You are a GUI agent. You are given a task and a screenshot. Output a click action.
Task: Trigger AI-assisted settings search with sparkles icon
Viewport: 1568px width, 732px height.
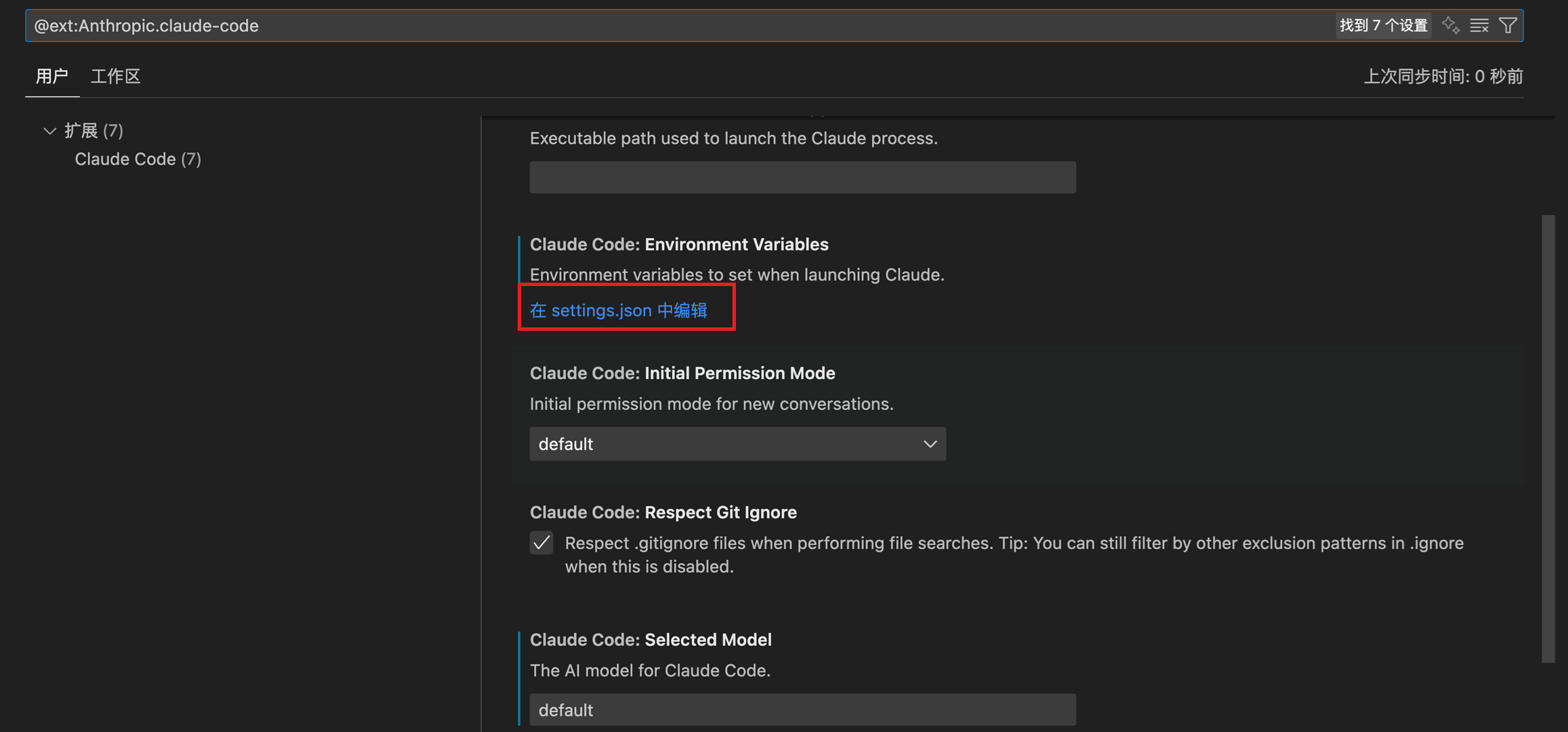[1451, 24]
